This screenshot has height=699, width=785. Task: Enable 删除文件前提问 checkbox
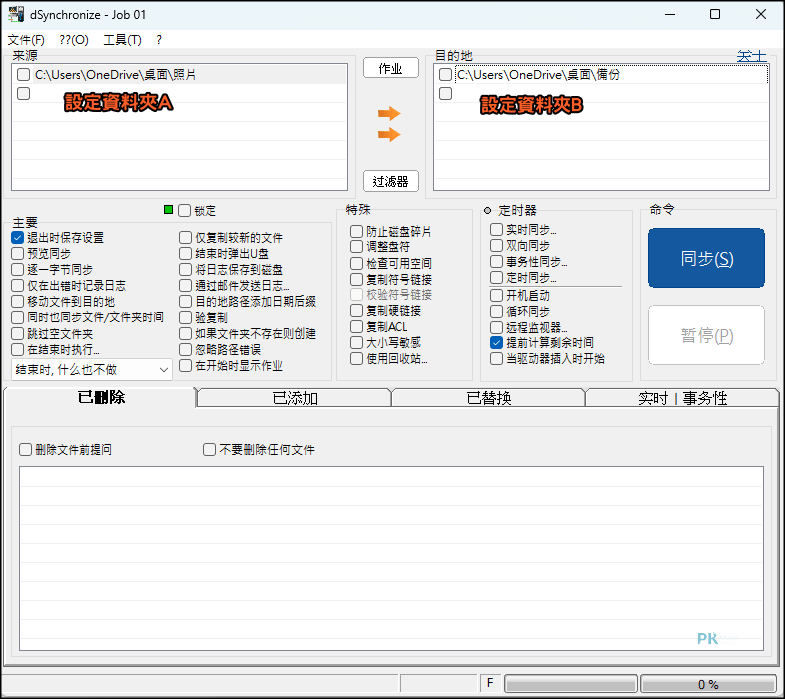point(26,450)
